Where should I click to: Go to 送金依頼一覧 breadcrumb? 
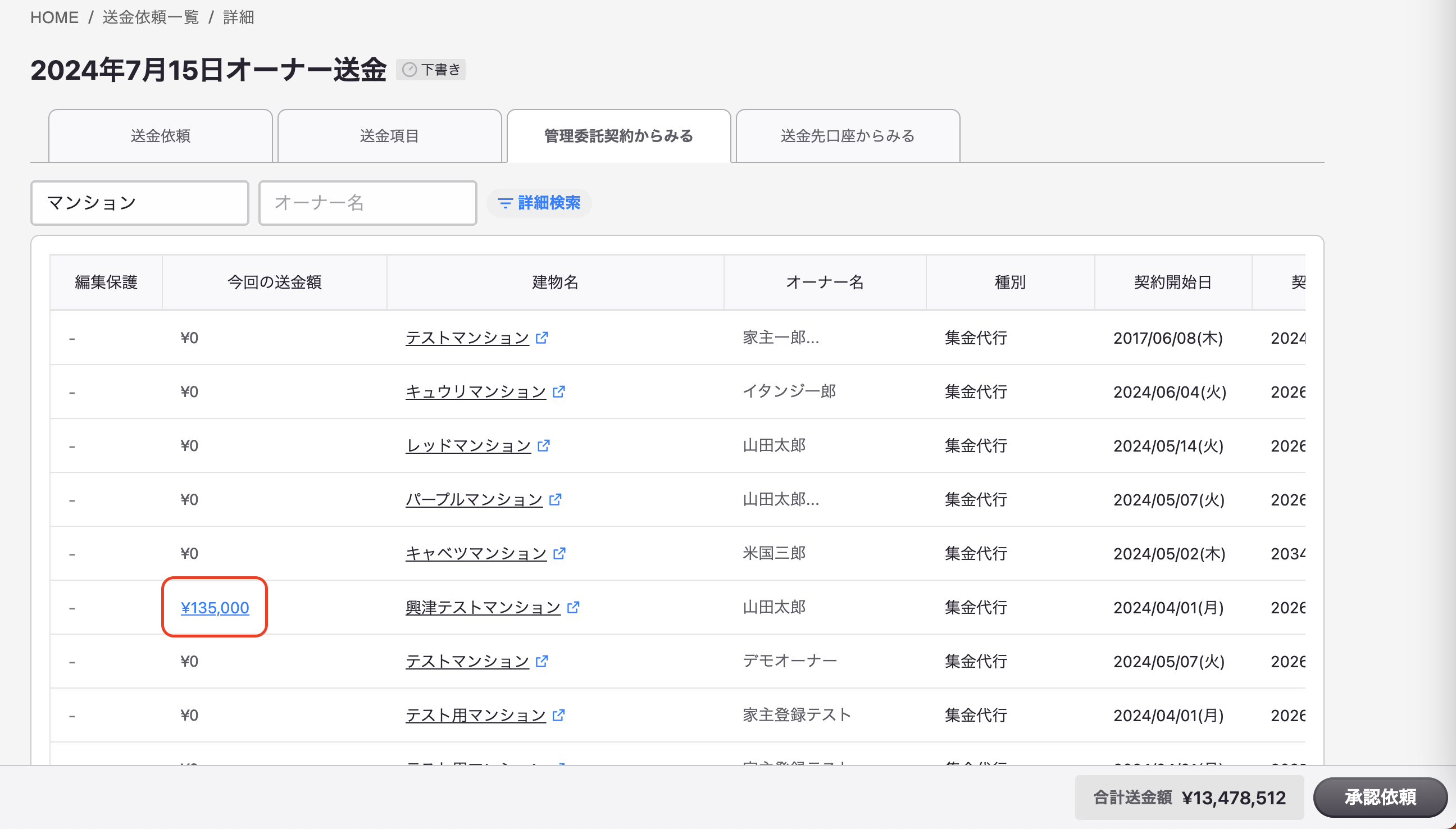151,17
